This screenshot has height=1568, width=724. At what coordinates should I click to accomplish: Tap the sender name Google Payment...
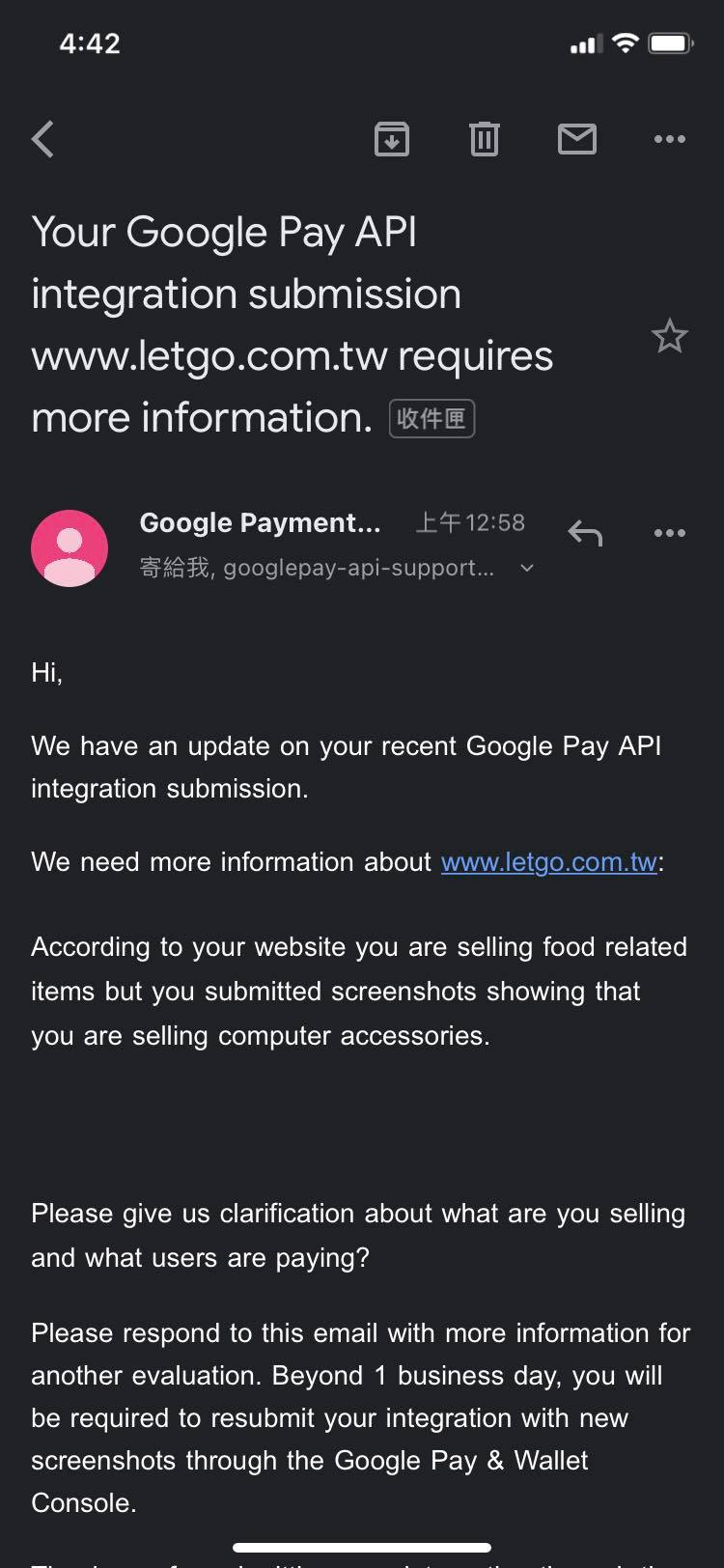260,522
